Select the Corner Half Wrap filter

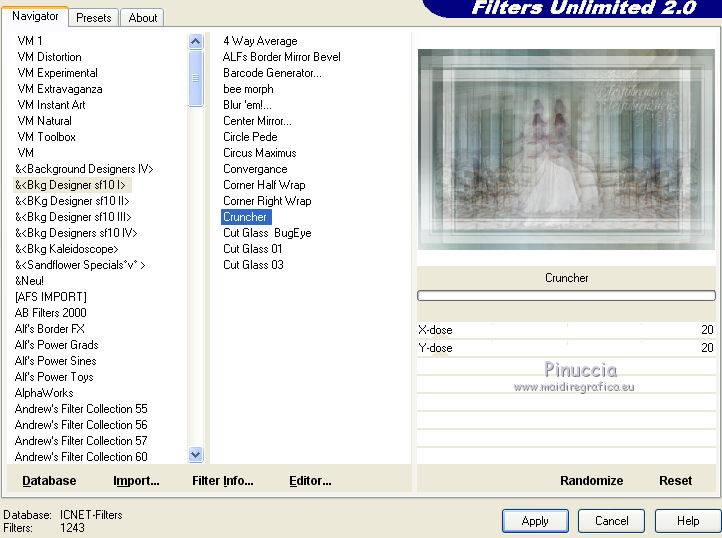264,185
